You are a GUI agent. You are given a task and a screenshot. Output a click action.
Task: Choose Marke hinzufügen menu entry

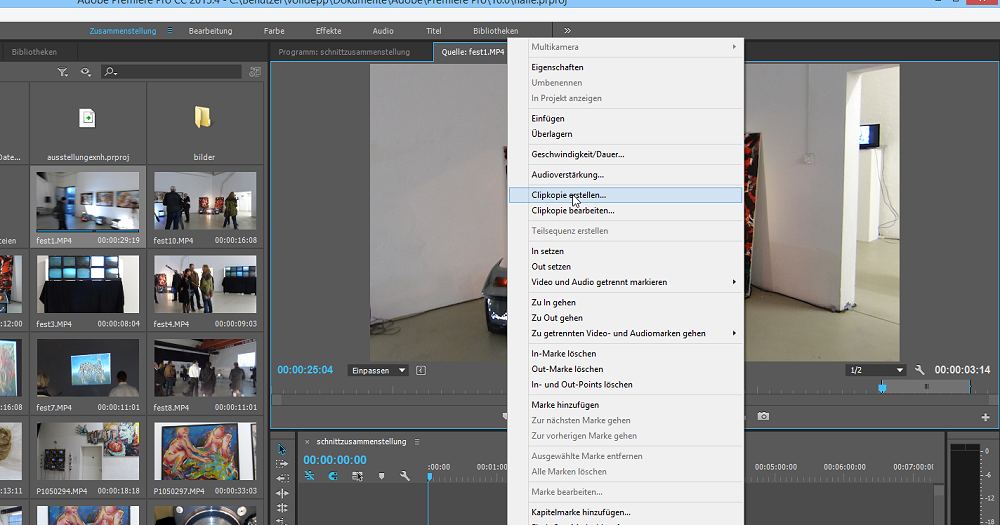click(x=626, y=405)
